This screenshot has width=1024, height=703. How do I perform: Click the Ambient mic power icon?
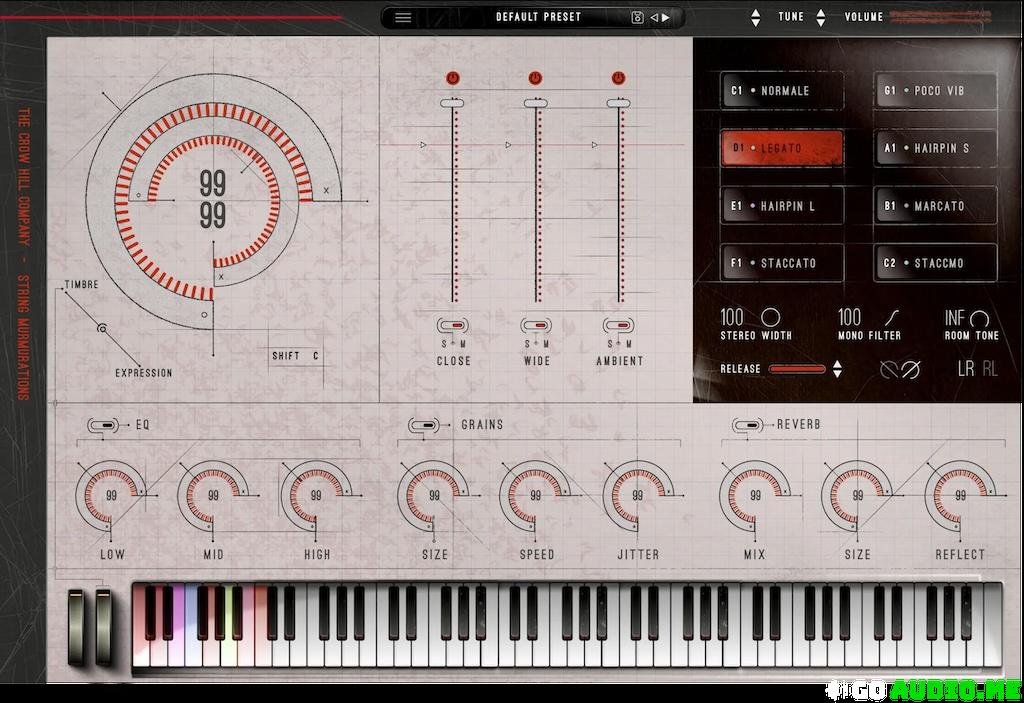point(619,78)
